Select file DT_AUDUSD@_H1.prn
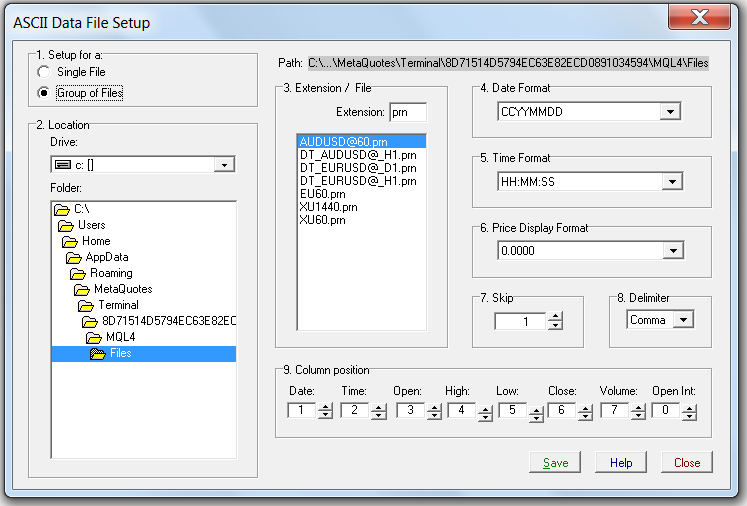The height and width of the screenshot is (506, 747). click(x=358, y=155)
